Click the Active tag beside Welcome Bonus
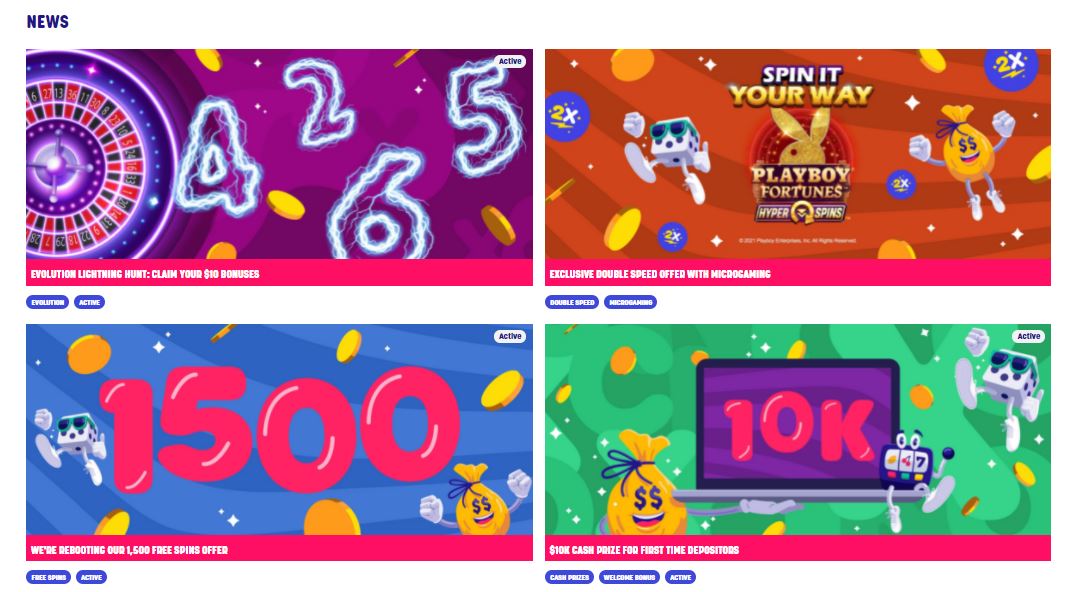Viewport: 1077px width, 592px height. coord(681,578)
